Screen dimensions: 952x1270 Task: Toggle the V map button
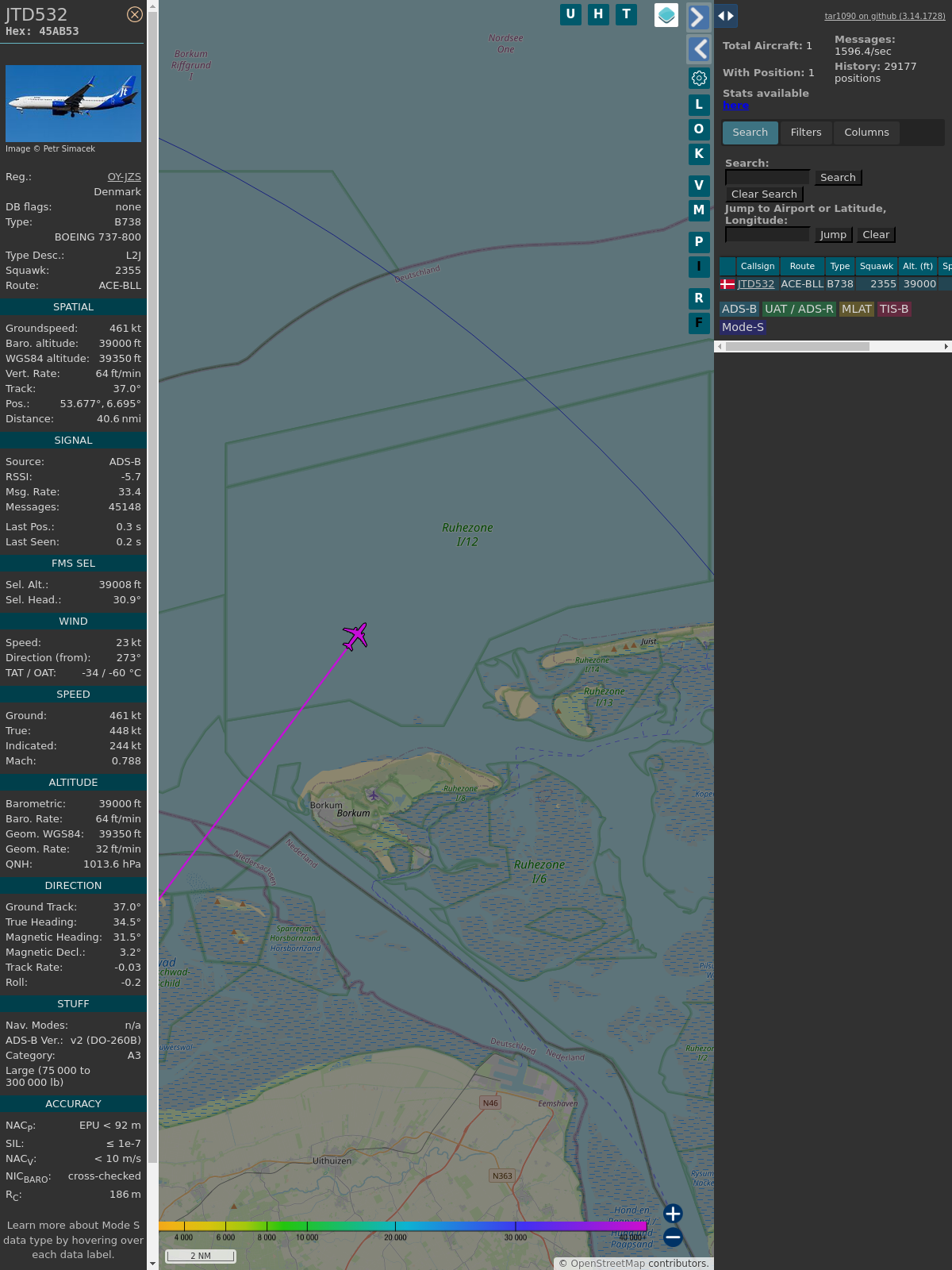699,186
